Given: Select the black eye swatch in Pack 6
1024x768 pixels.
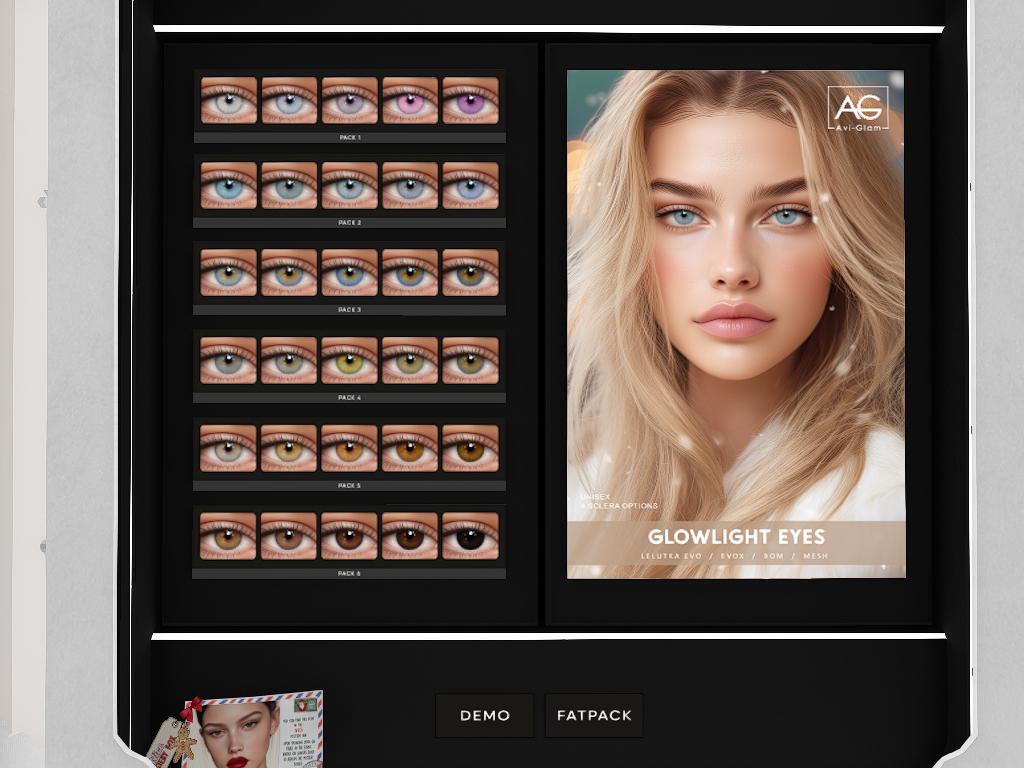Looking at the screenshot, I should (470, 536).
